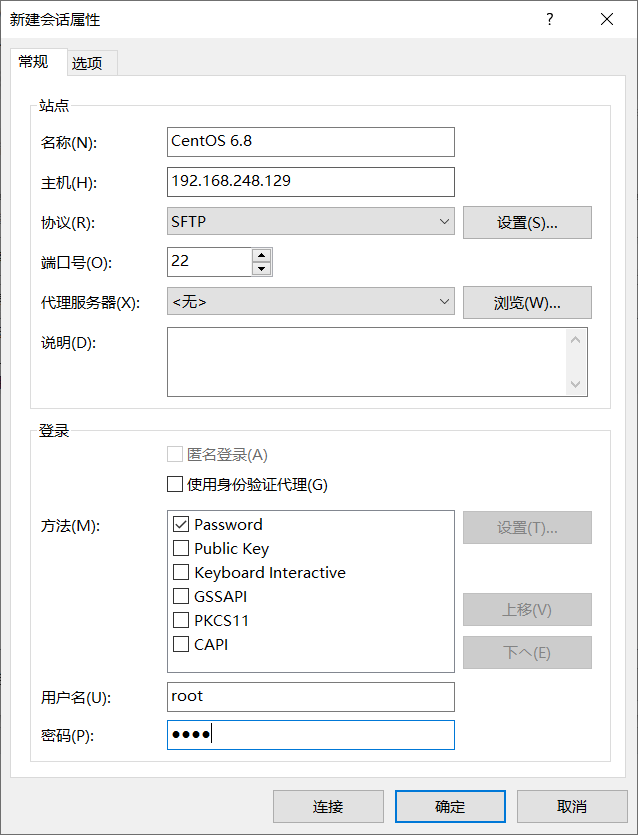Click description box scroll up arrow
The height and width of the screenshot is (835, 638).
(576, 340)
